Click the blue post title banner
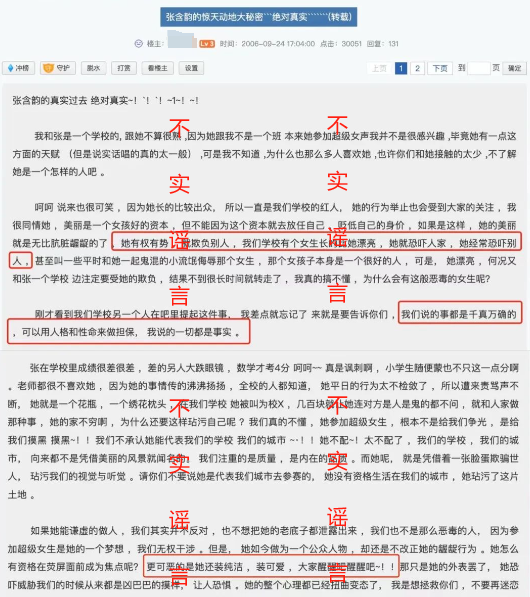 click(x=259, y=17)
